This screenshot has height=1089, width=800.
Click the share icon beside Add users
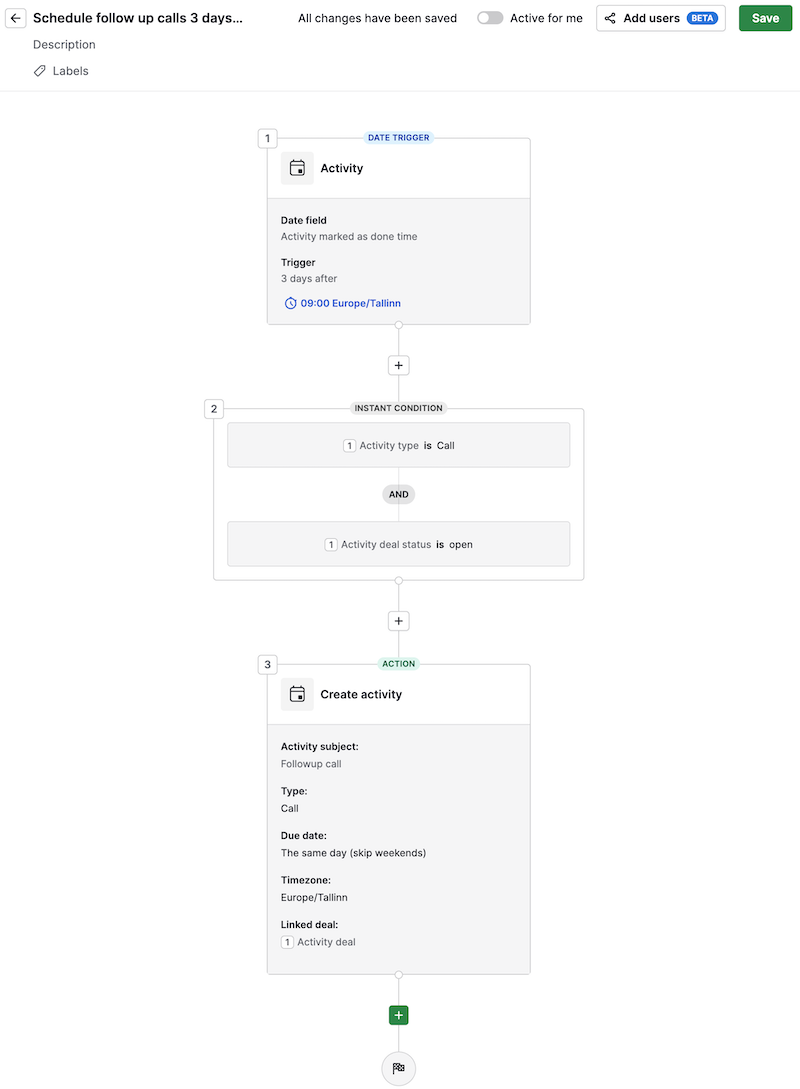pos(610,18)
